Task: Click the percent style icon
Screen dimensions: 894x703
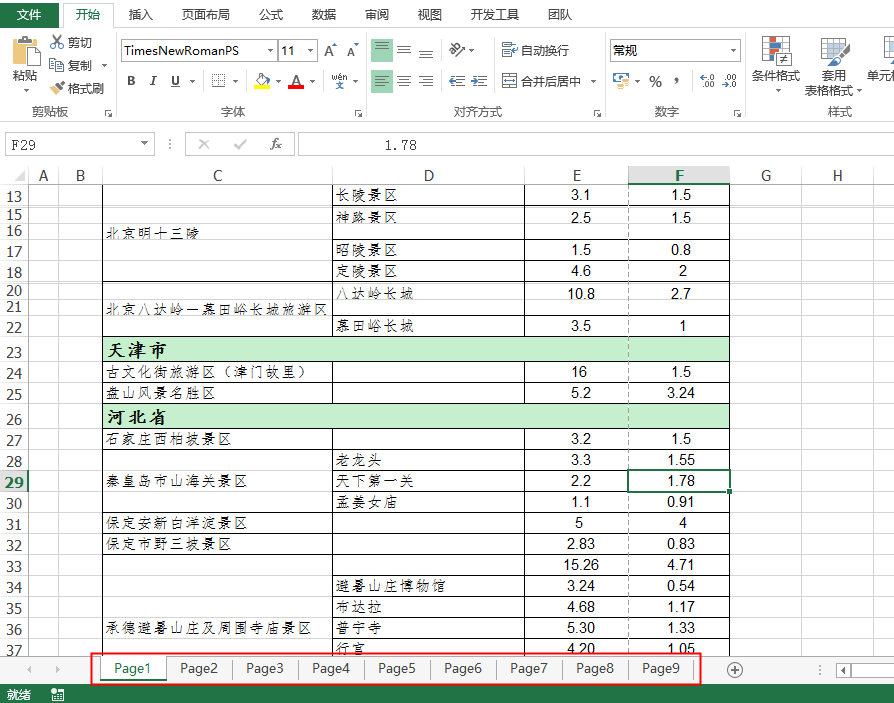Action: click(x=655, y=81)
